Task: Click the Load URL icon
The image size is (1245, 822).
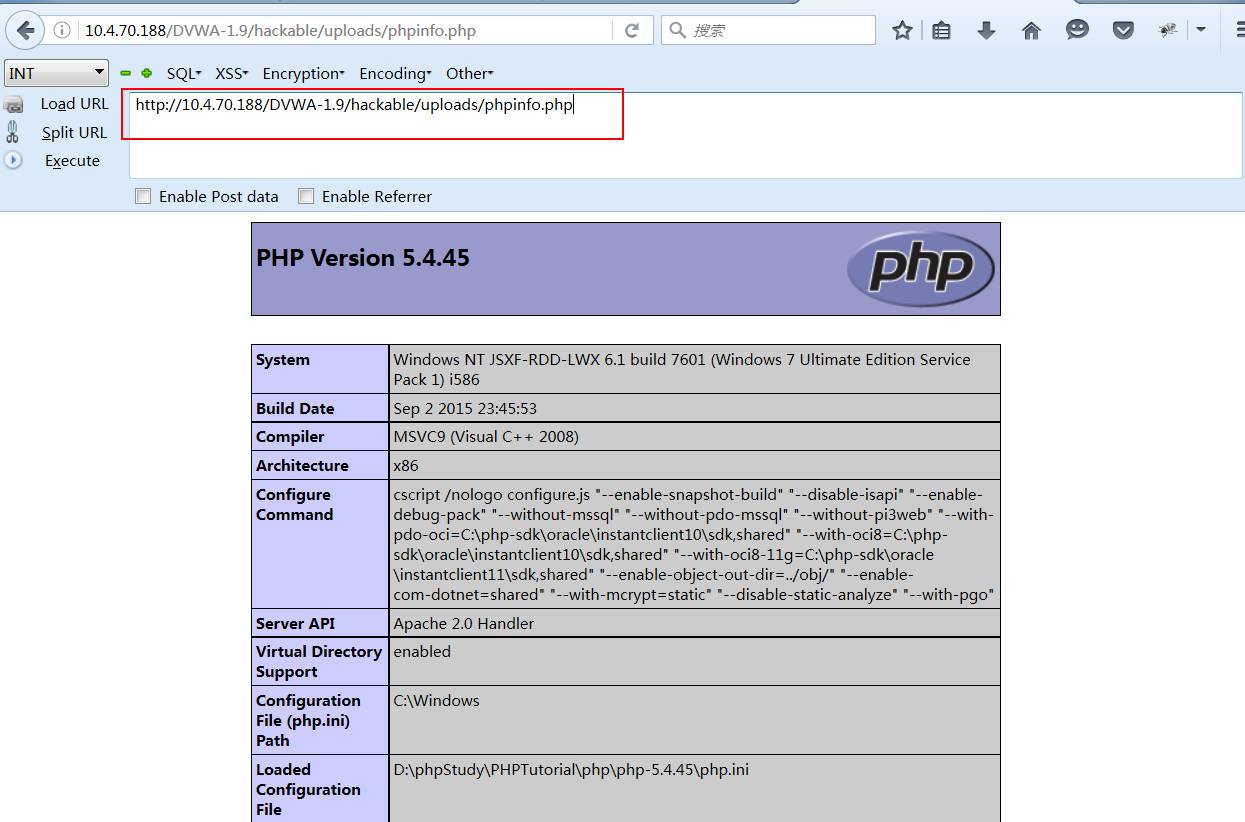Action: coord(13,104)
